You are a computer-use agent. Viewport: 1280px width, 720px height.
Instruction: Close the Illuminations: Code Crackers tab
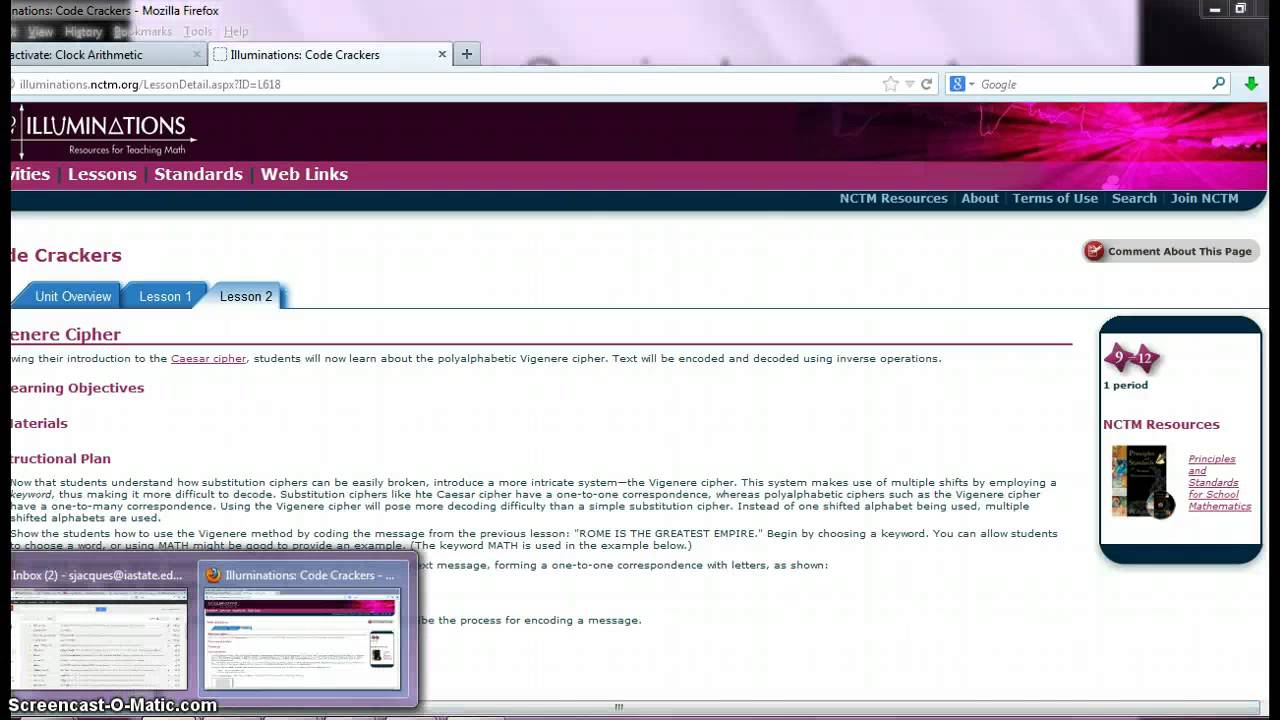click(442, 54)
